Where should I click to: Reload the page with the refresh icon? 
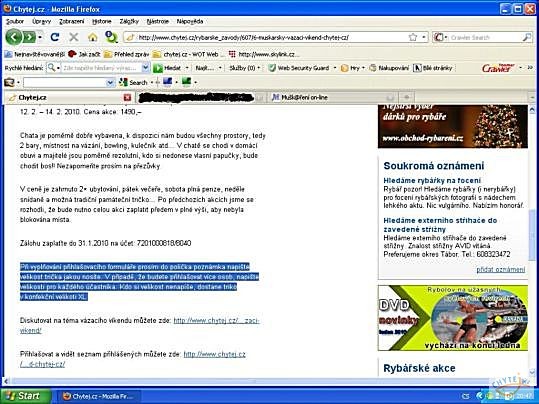pyautogui.click(x=54, y=37)
